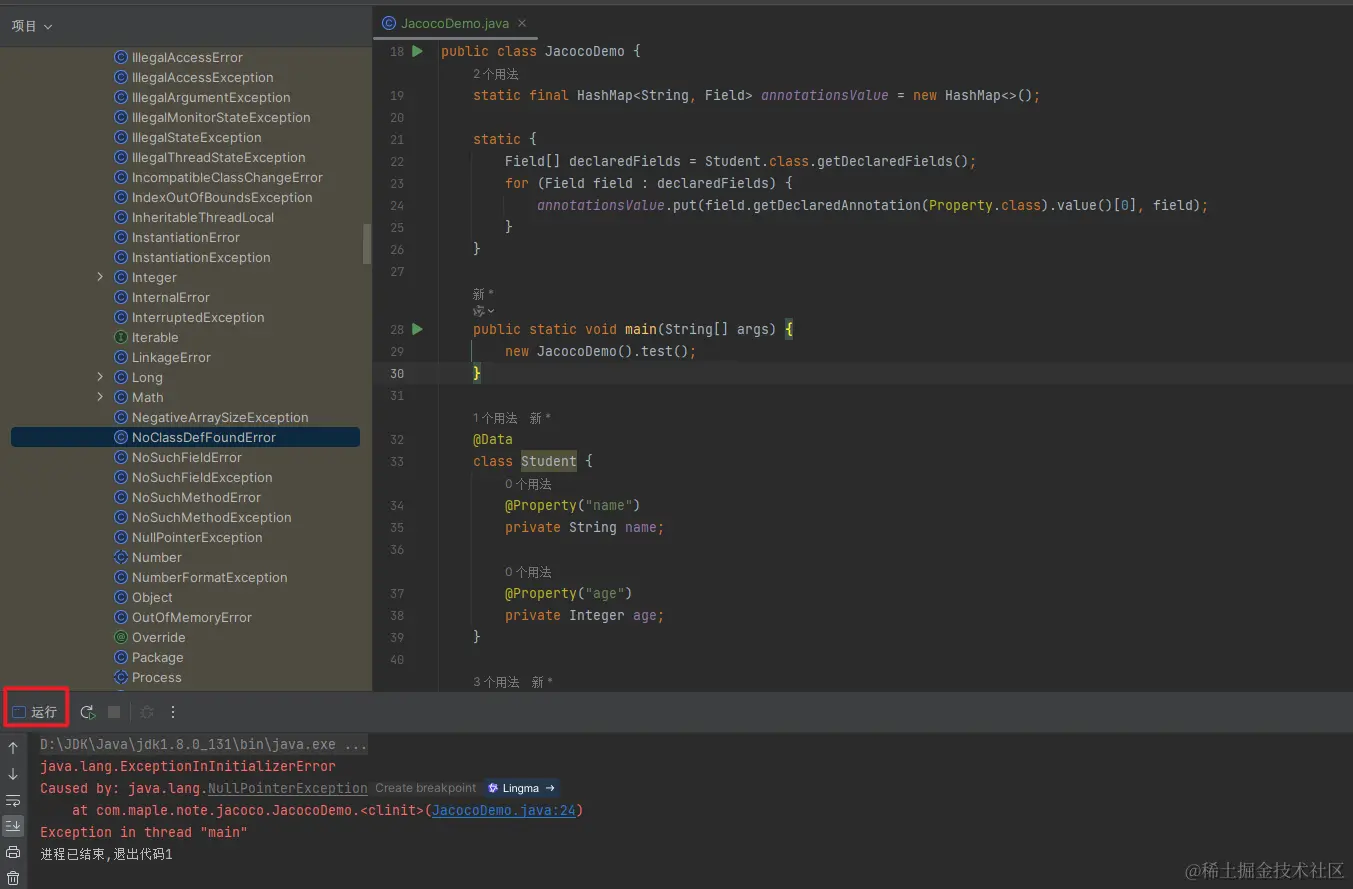This screenshot has width=1353, height=889.
Task: Click annotationsValue on line 19
Action: click(825, 96)
